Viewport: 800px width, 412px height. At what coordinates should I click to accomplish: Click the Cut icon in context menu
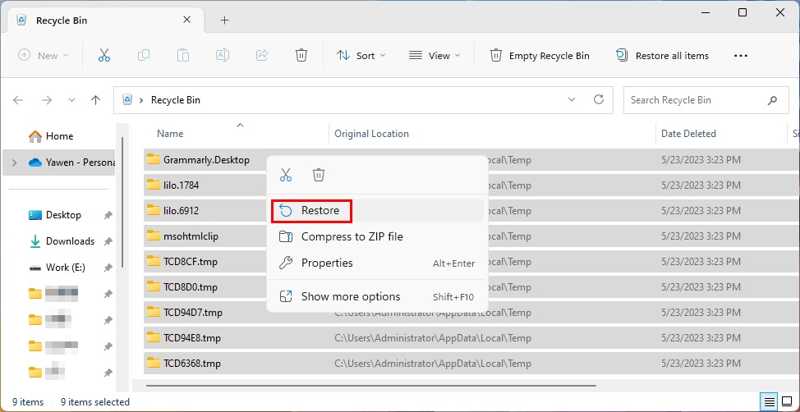286,175
